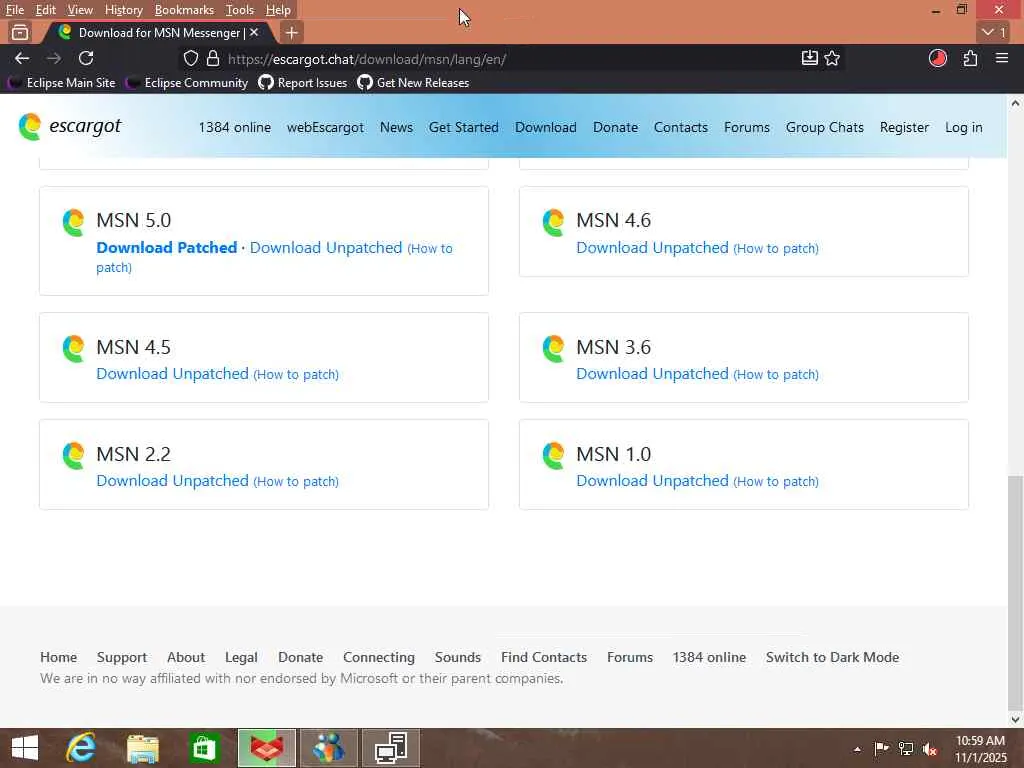Click the MSN 2.2 logo icon
The height and width of the screenshot is (768, 1024).
pyautogui.click(x=73, y=455)
